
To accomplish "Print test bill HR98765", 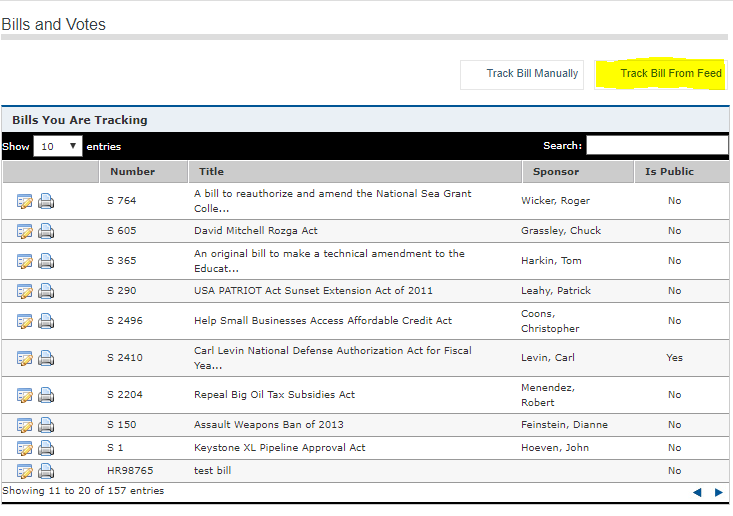I will point(46,471).
